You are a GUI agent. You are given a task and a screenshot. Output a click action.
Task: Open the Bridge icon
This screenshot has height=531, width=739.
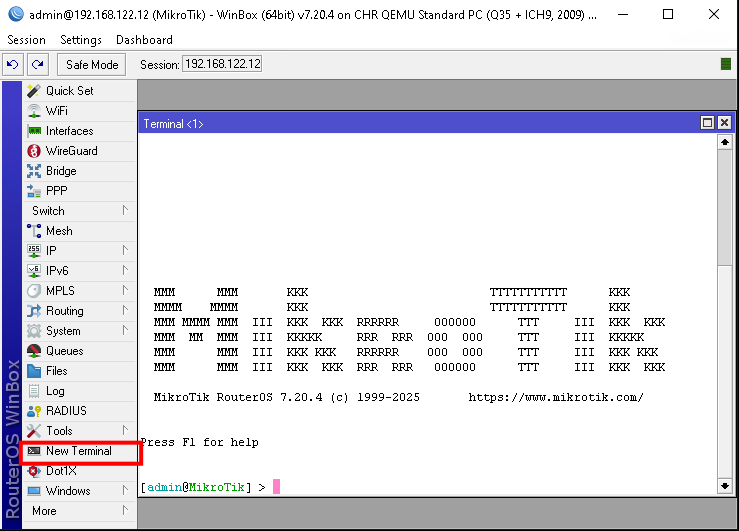pos(34,171)
